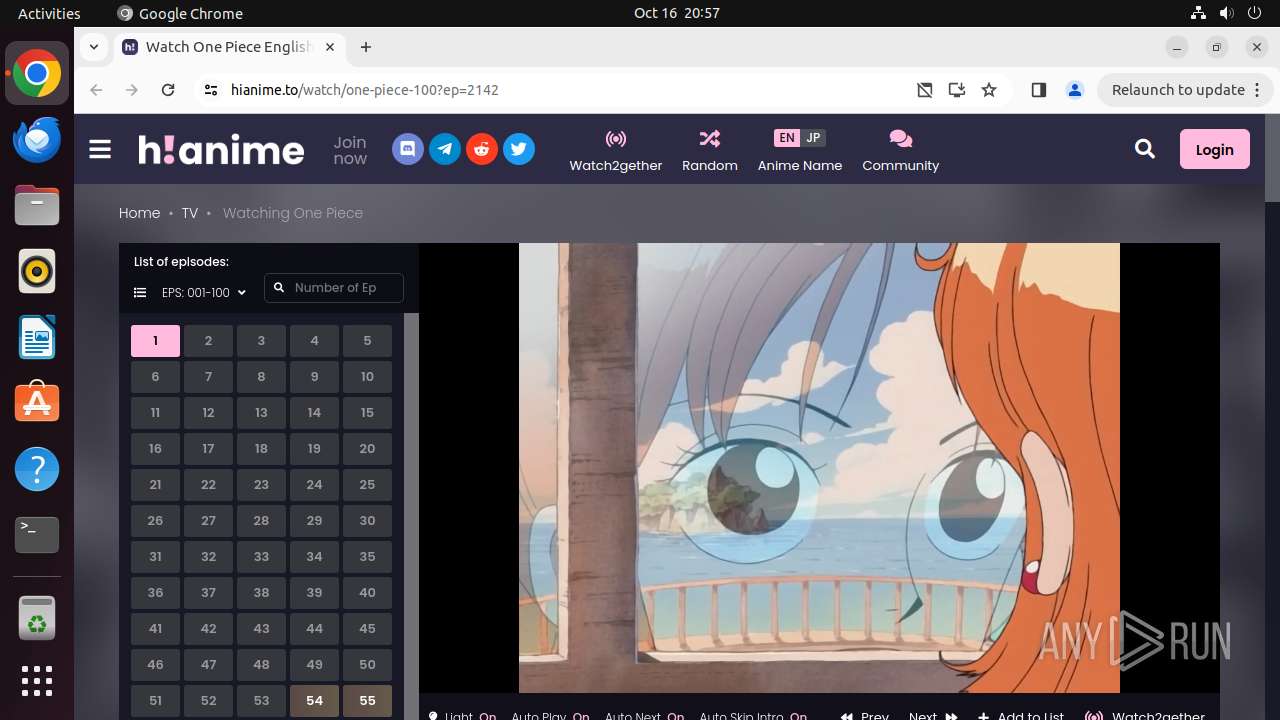This screenshot has height=720, width=1280.
Task: Select the Watch One Piece browser tab
Action: coord(229,47)
